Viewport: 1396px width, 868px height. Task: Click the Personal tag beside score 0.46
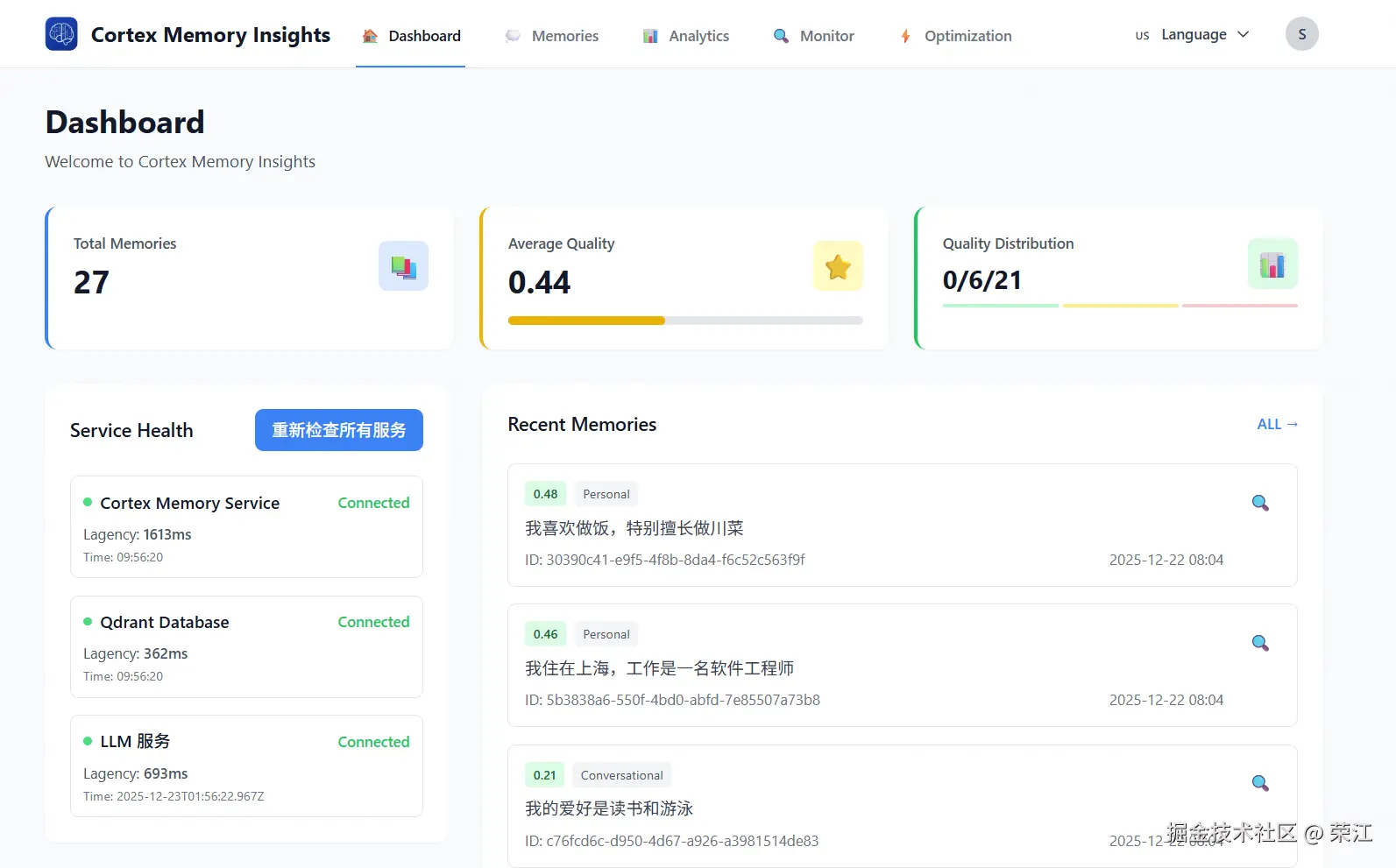point(606,634)
